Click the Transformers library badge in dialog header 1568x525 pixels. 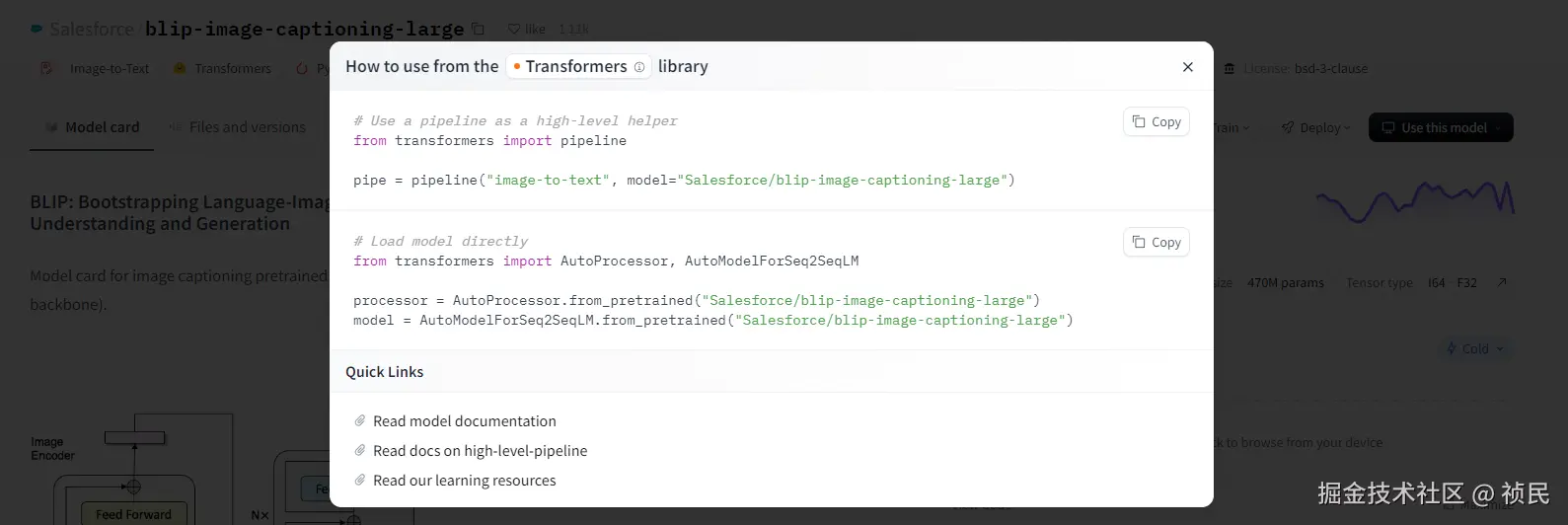pyautogui.click(x=578, y=66)
